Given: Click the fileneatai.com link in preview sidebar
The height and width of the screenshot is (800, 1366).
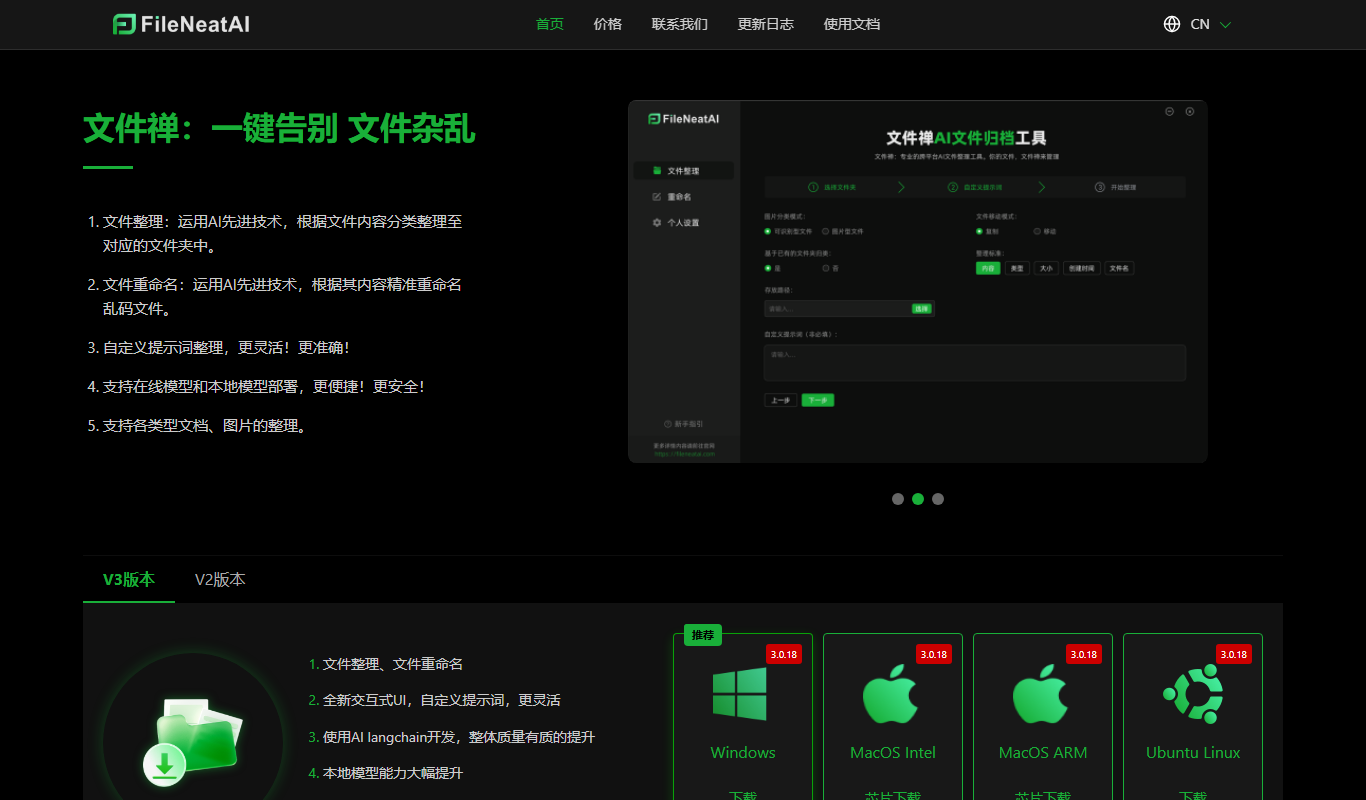Looking at the screenshot, I should 685,454.
